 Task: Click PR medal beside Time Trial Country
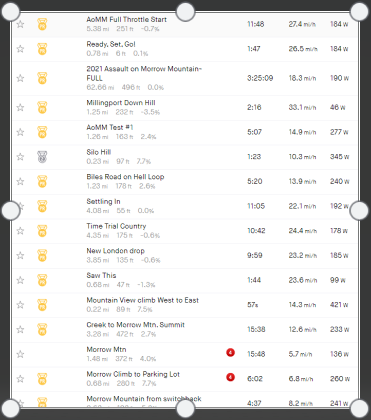(x=42, y=231)
